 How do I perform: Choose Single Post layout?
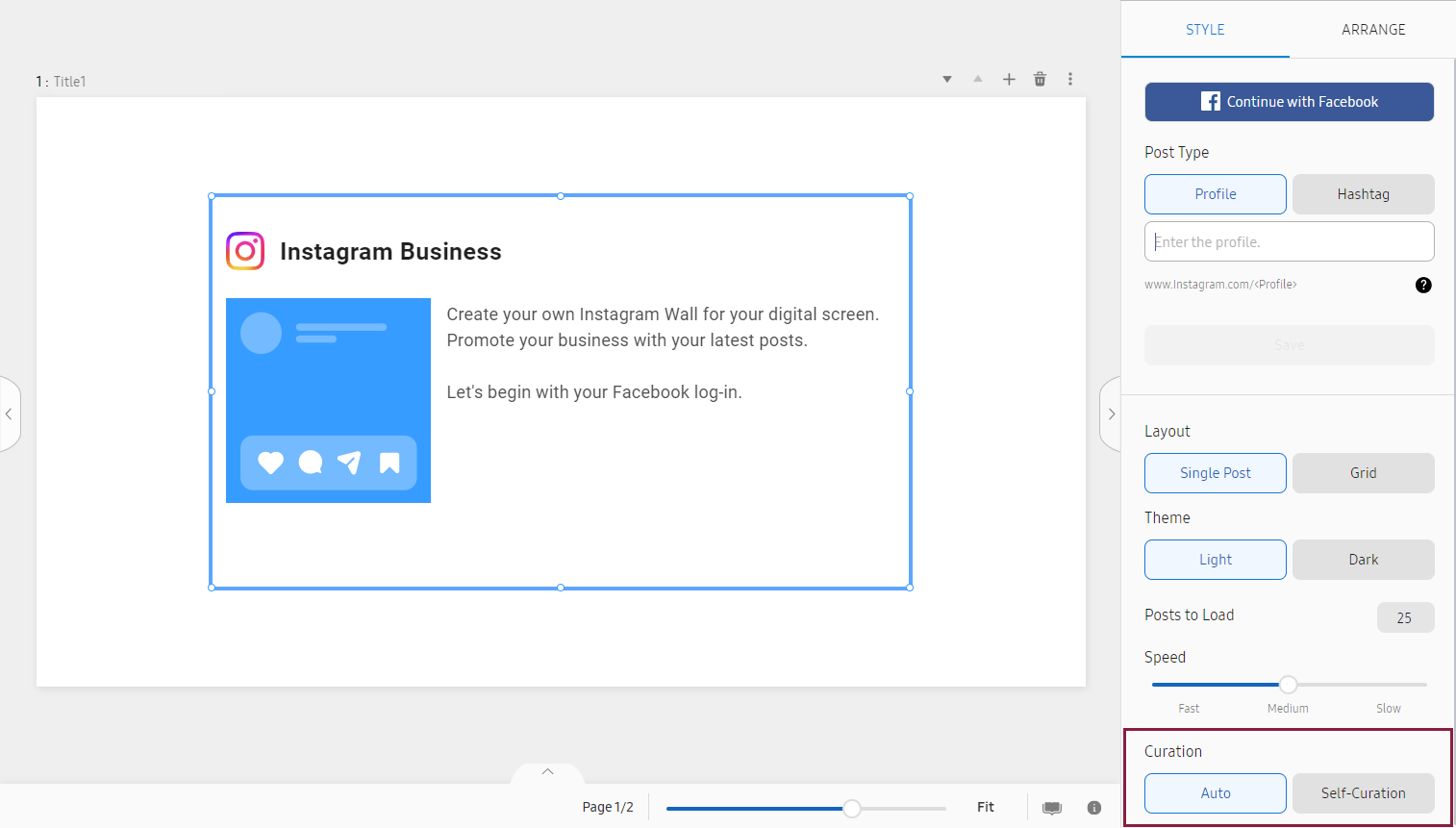[1216, 473]
